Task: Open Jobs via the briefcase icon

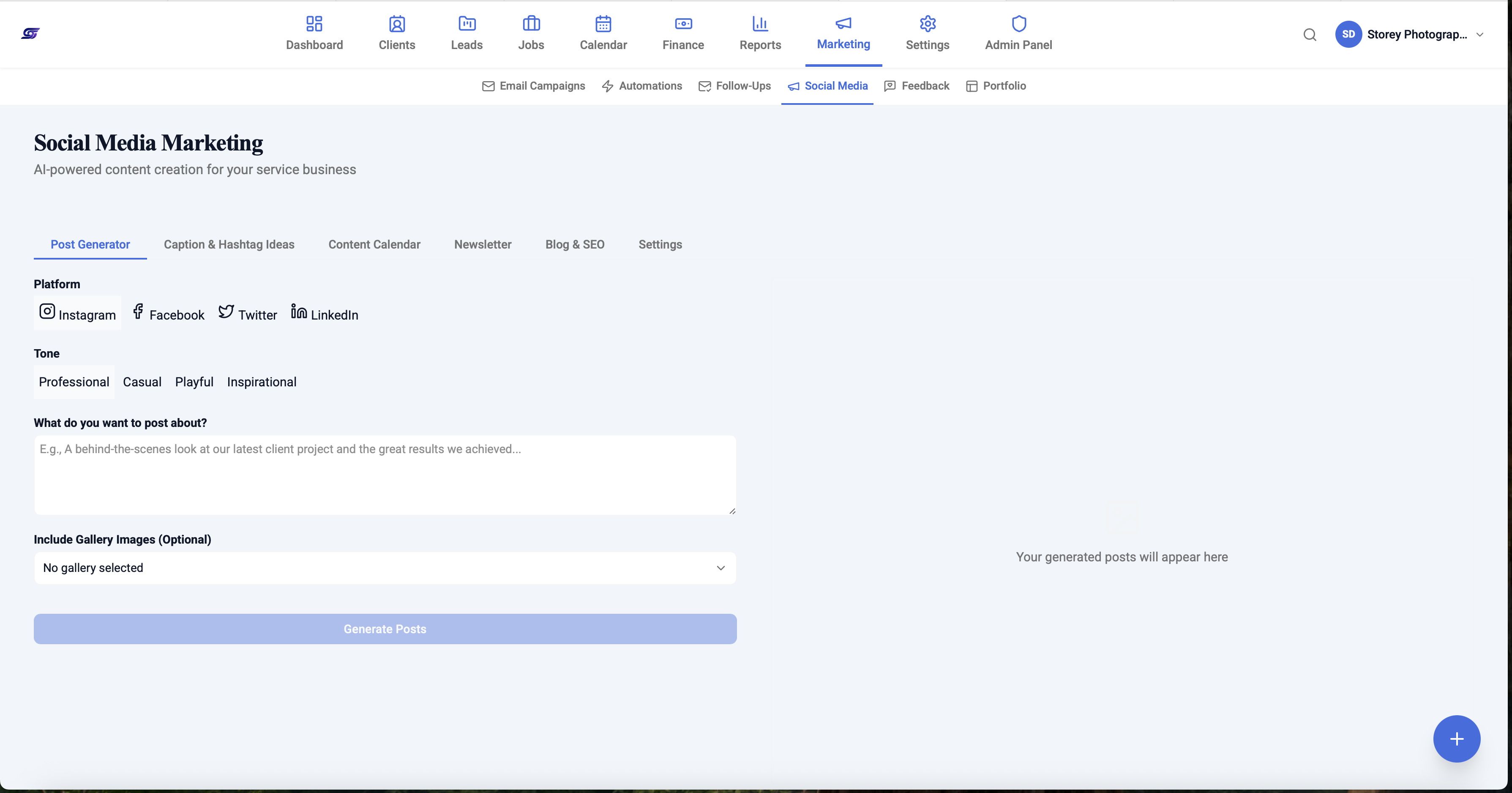Action: (x=531, y=24)
